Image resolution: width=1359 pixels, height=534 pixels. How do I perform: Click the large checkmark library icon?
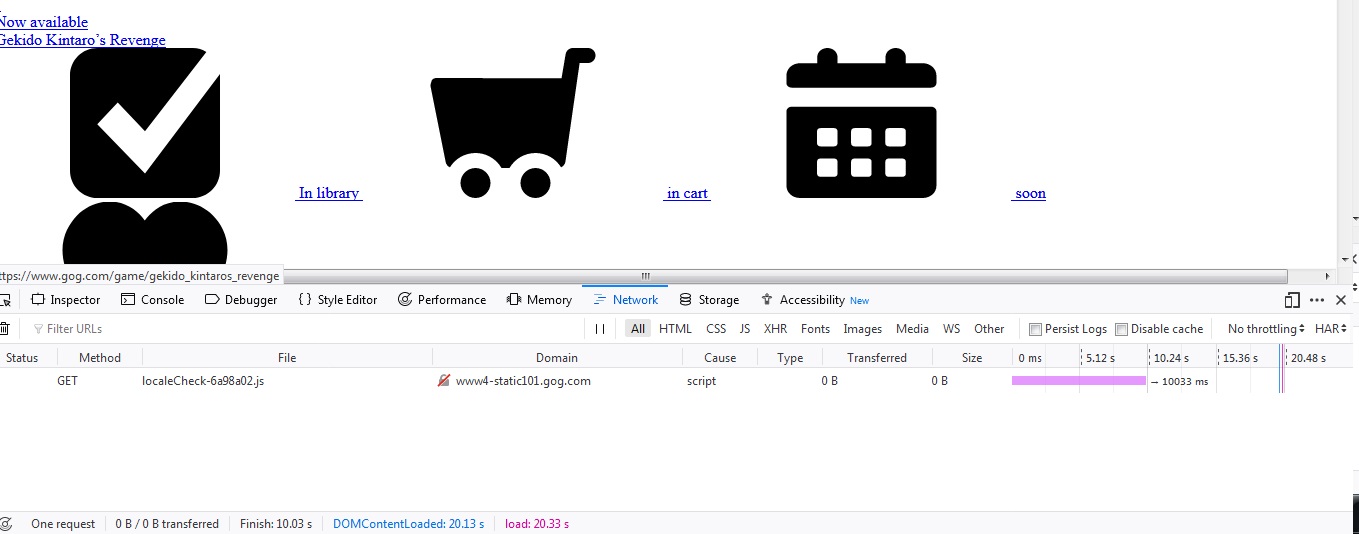coord(145,122)
